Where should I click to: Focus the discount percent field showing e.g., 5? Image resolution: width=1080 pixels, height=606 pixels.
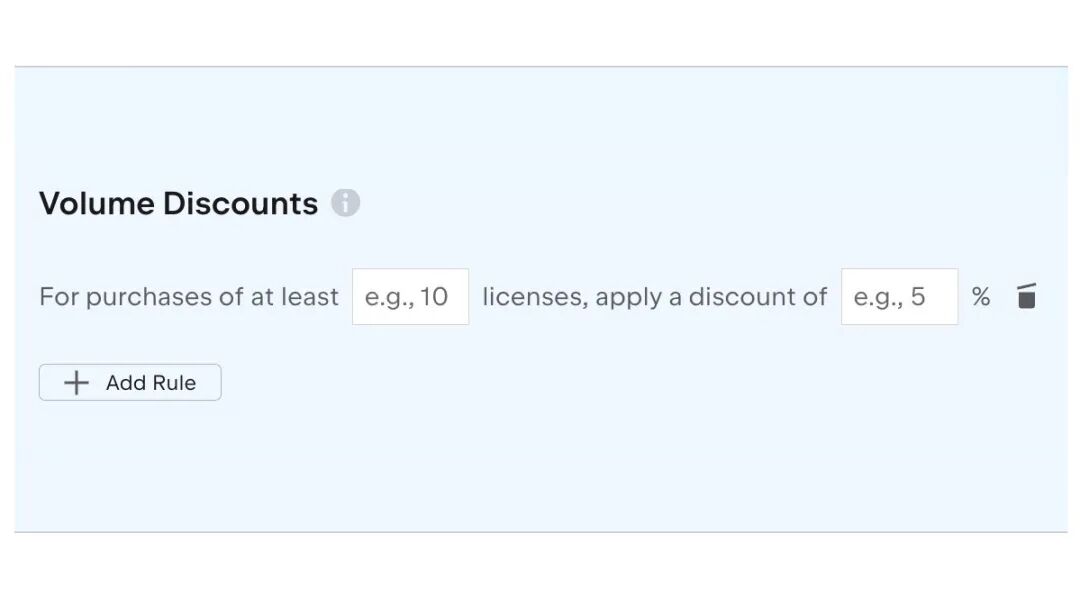pos(900,297)
